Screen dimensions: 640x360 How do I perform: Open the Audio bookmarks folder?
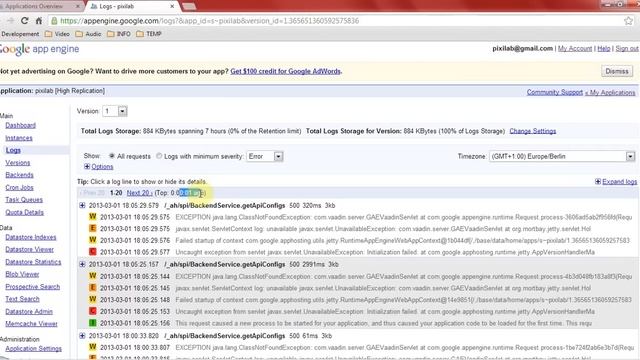[x=88, y=34]
